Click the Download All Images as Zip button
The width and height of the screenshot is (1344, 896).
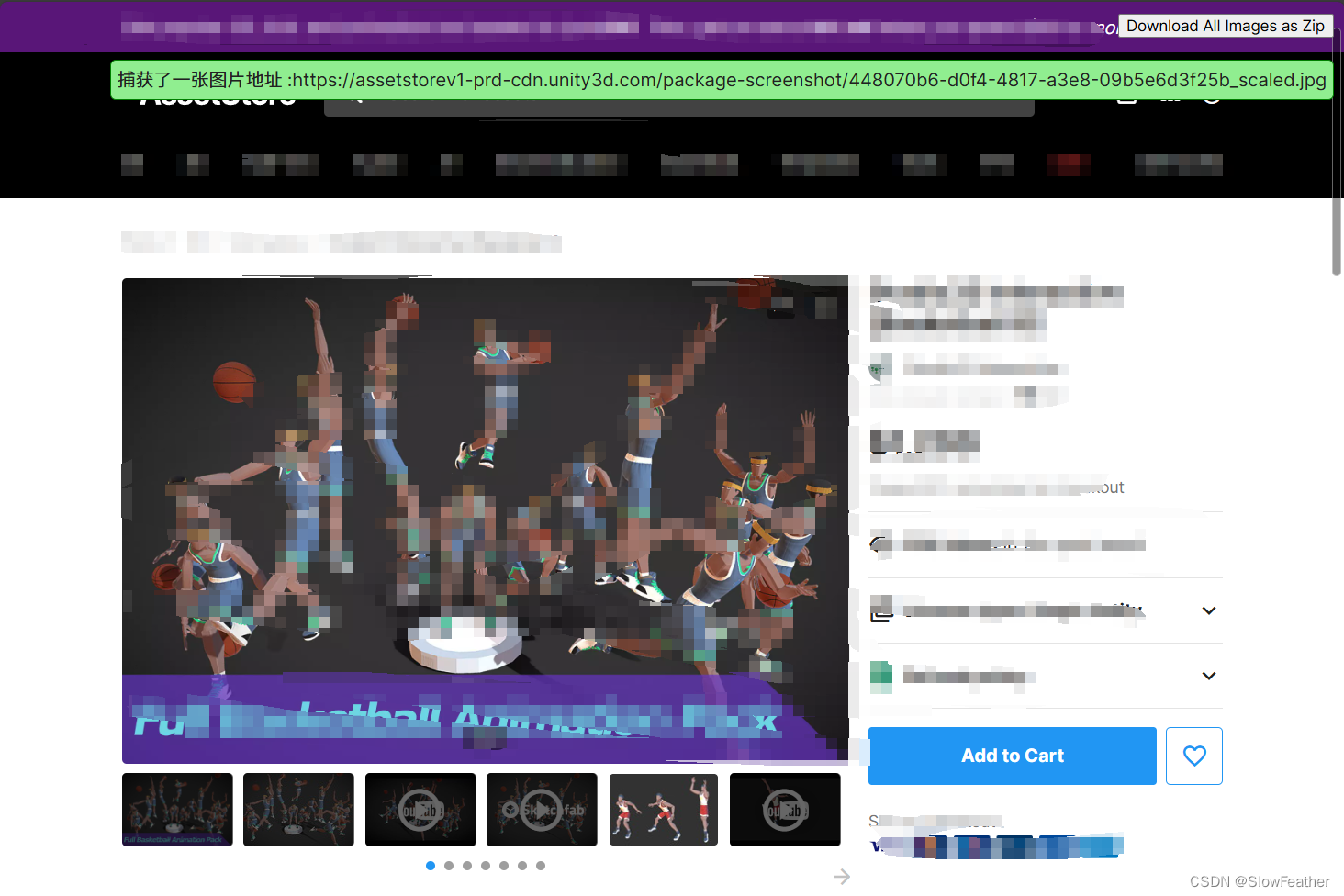click(1225, 26)
